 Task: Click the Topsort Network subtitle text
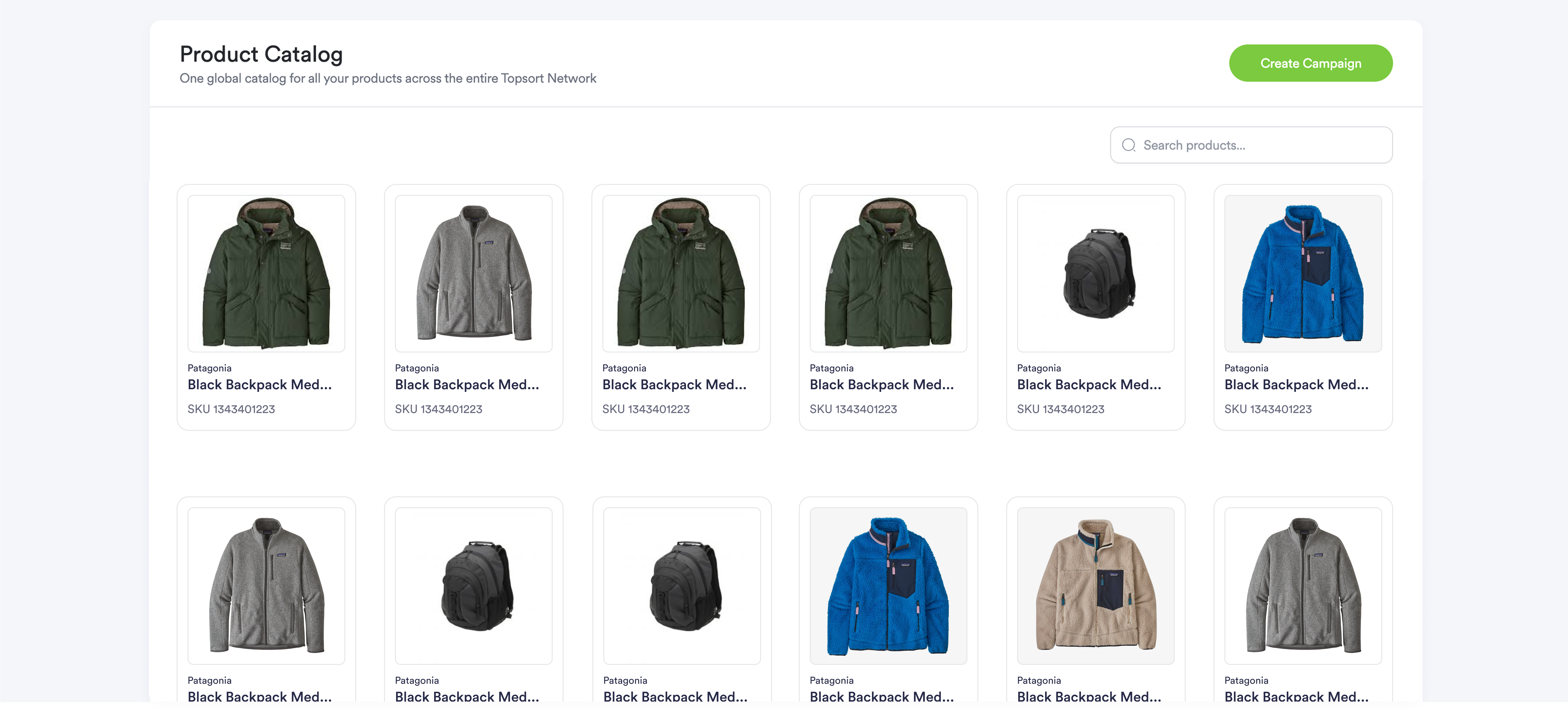coord(388,78)
